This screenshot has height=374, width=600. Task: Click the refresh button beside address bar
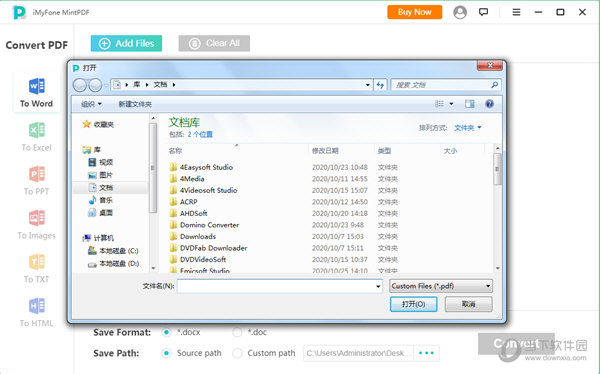[380, 85]
